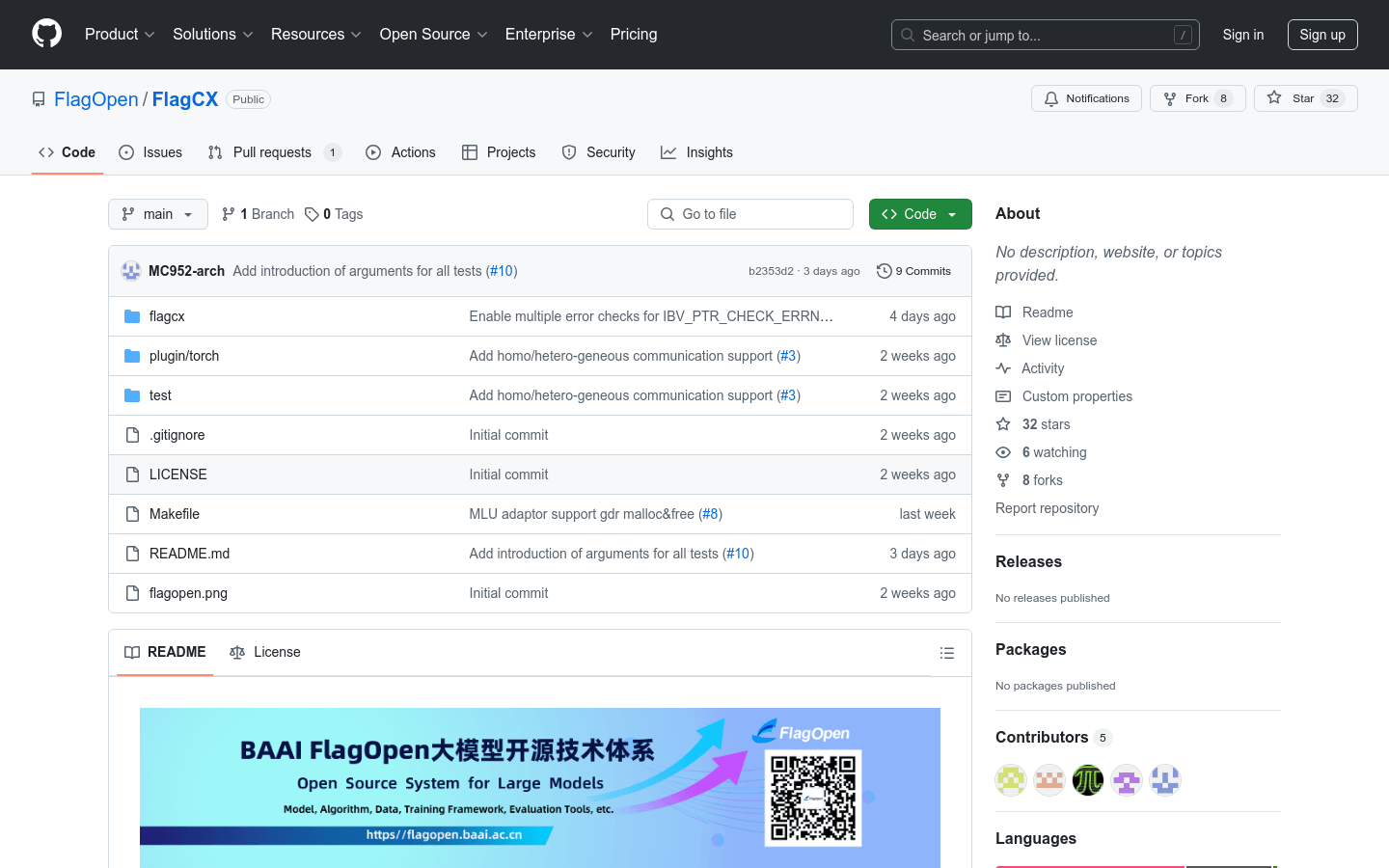This screenshot has height=868, width=1389.
Task: Switch to the Projects tab
Action: coord(499,152)
